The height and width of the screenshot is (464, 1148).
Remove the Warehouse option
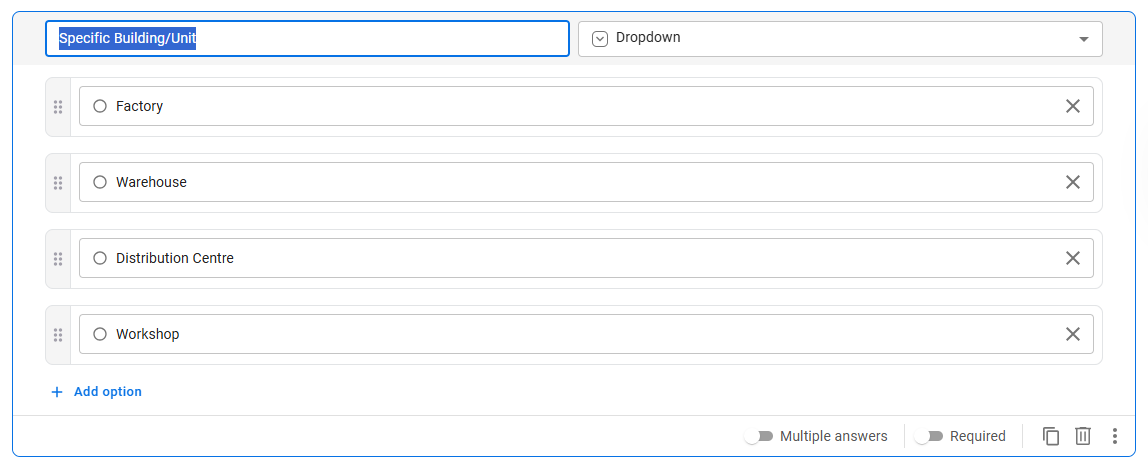point(1072,182)
